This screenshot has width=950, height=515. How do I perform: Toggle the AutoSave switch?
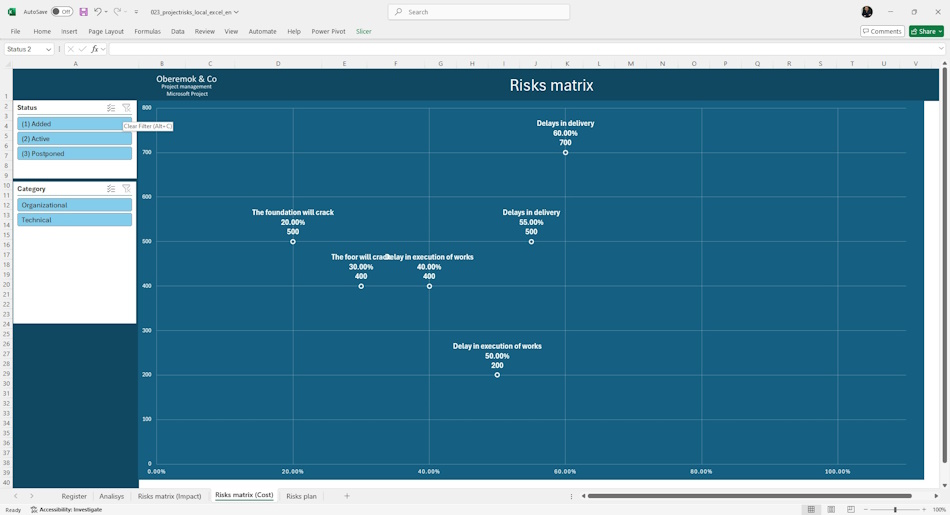click(x=62, y=12)
